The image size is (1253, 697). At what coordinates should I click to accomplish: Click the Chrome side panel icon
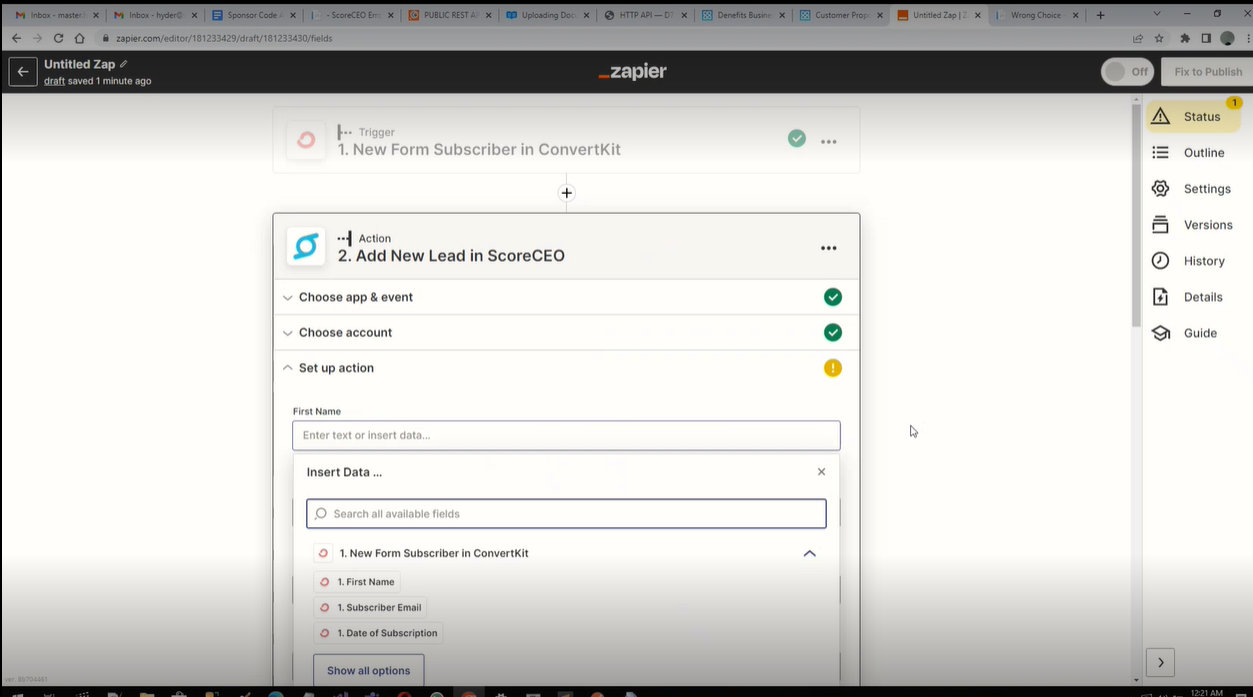pos(1206,38)
